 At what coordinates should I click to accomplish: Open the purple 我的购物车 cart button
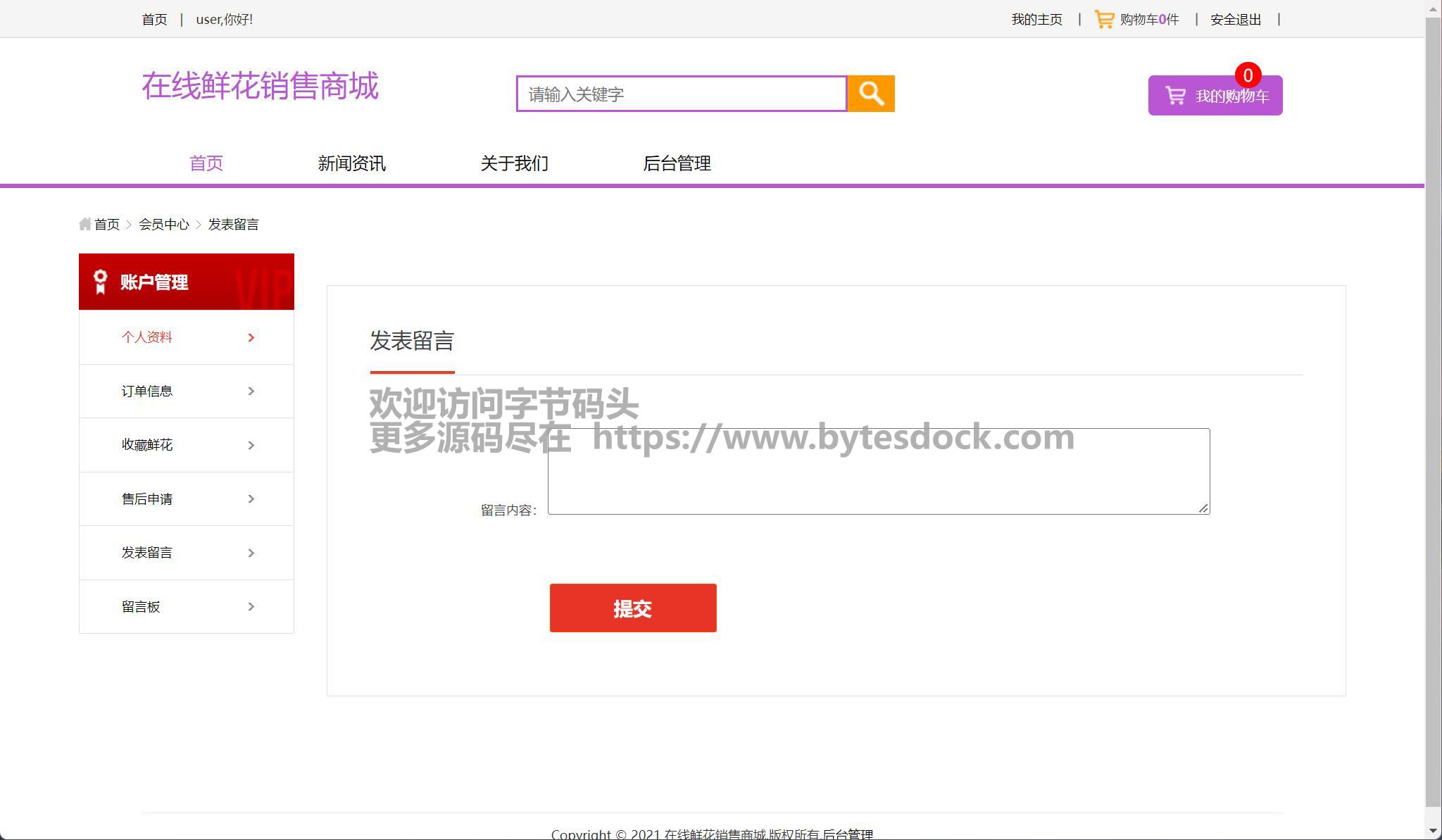(1215, 96)
